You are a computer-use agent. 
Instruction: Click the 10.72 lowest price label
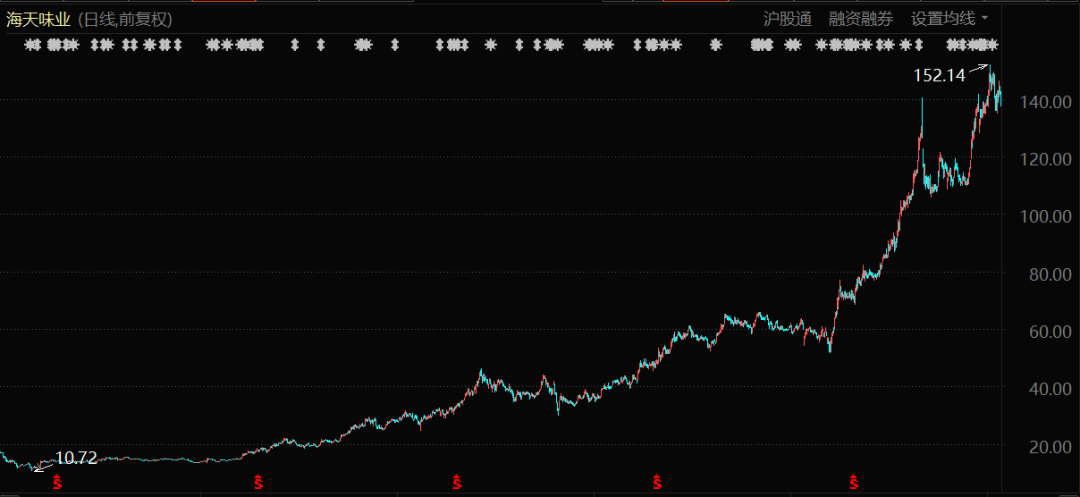coord(76,458)
